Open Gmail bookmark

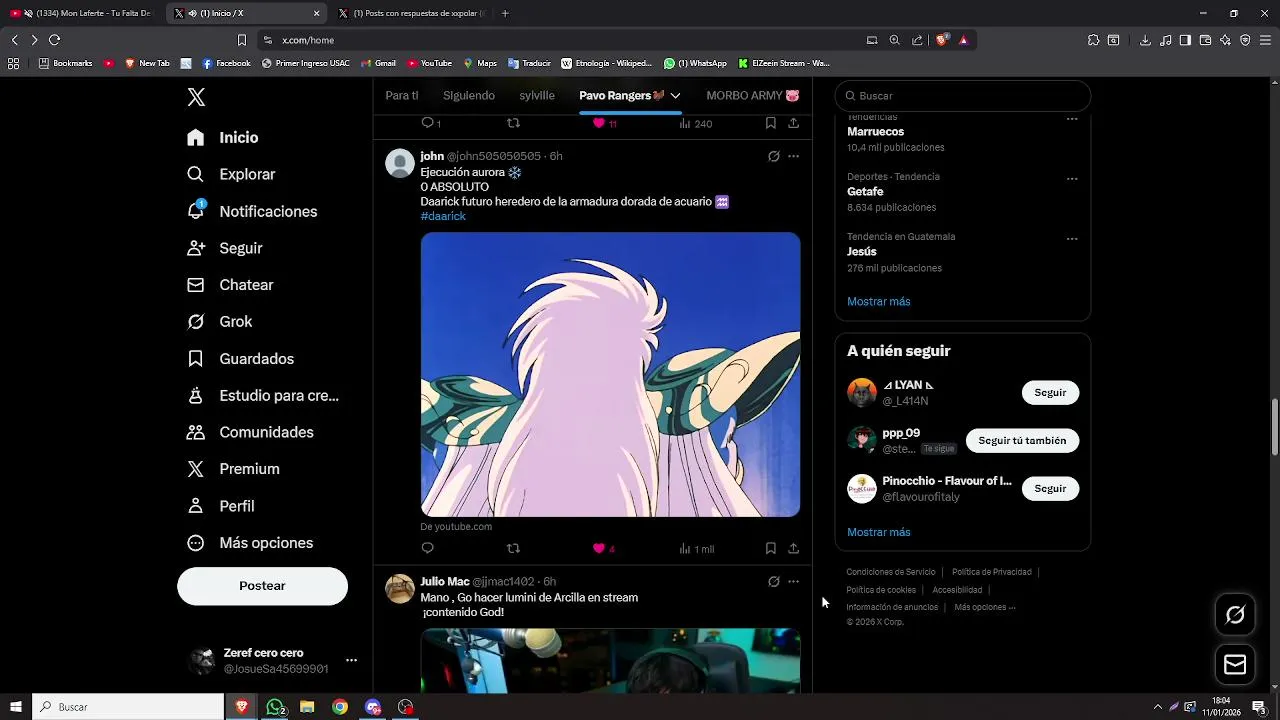(x=378, y=63)
